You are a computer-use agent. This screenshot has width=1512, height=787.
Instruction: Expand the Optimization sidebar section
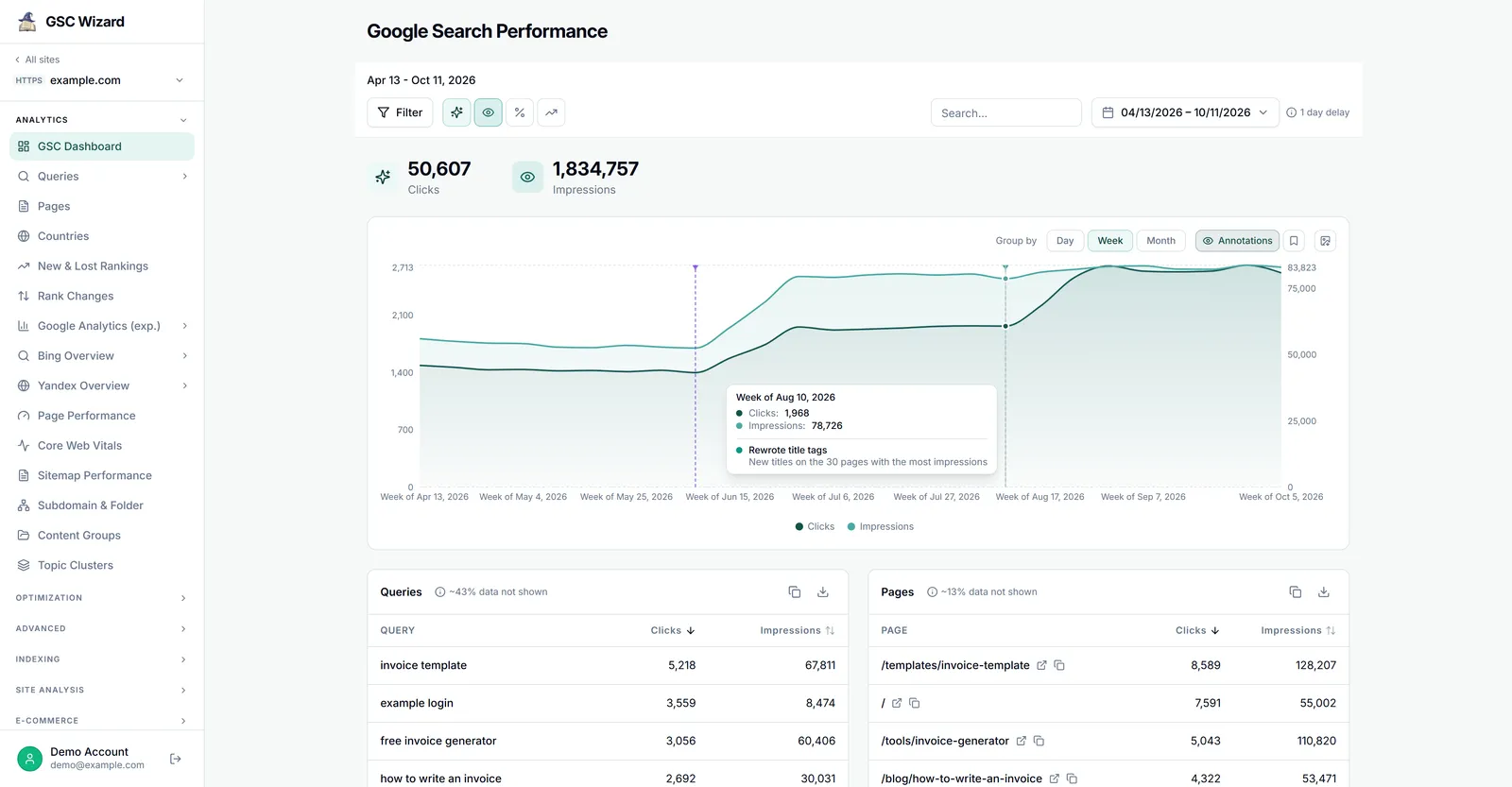(183, 598)
